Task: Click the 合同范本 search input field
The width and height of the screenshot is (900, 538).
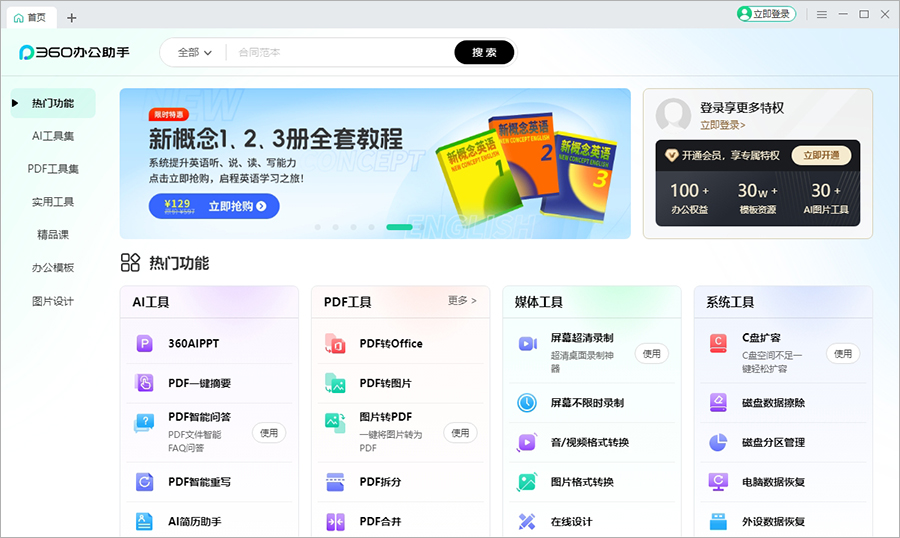Action: click(340, 53)
